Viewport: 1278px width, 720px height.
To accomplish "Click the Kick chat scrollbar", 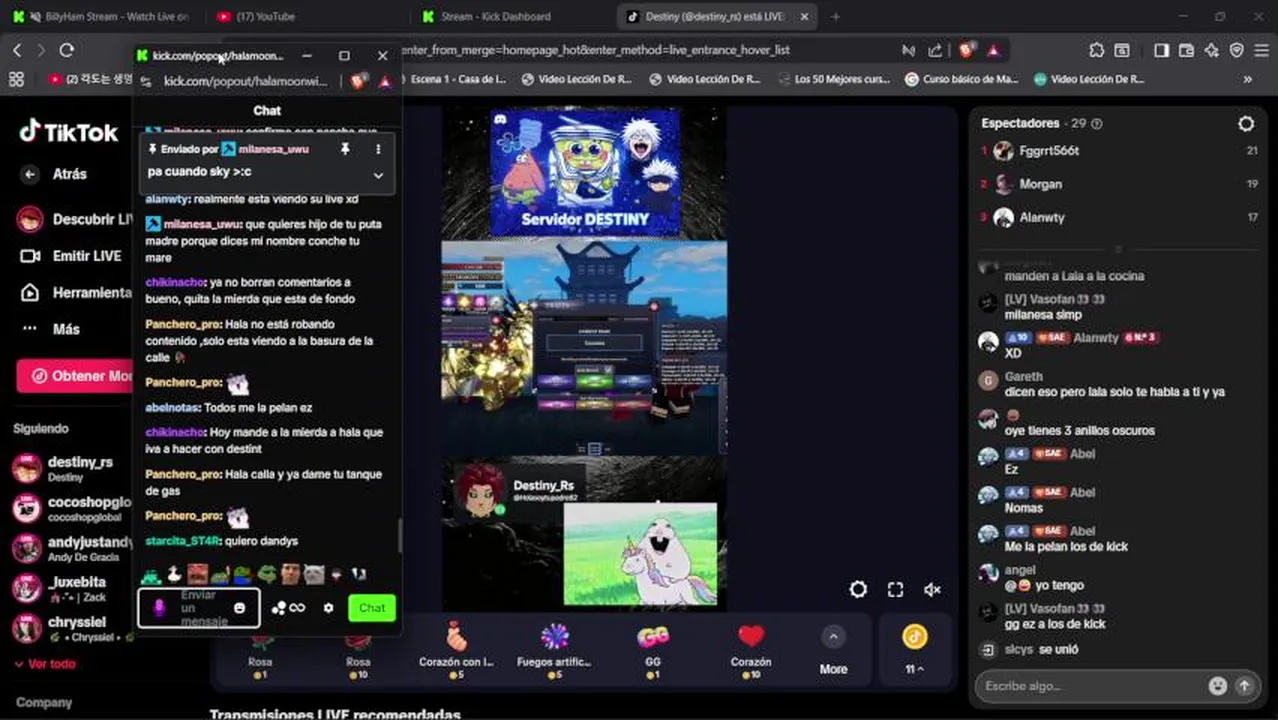I will (400, 535).
